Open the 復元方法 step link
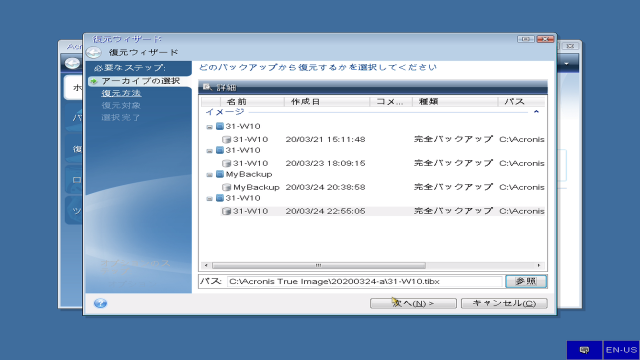Screen dimensions: 640x360 [121, 93]
